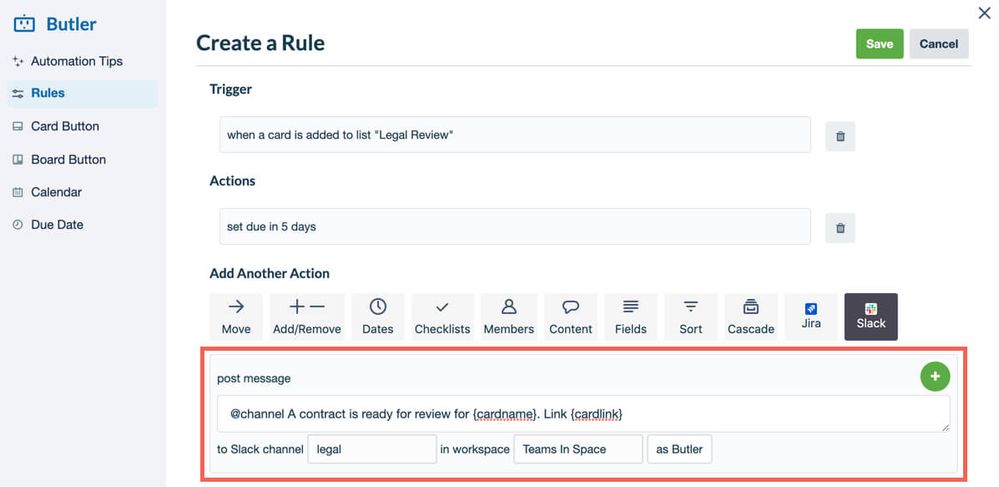Viewport: 999px width, 487px height.
Task: Add the post message action with the green plus
Action: pyautogui.click(x=935, y=376)
